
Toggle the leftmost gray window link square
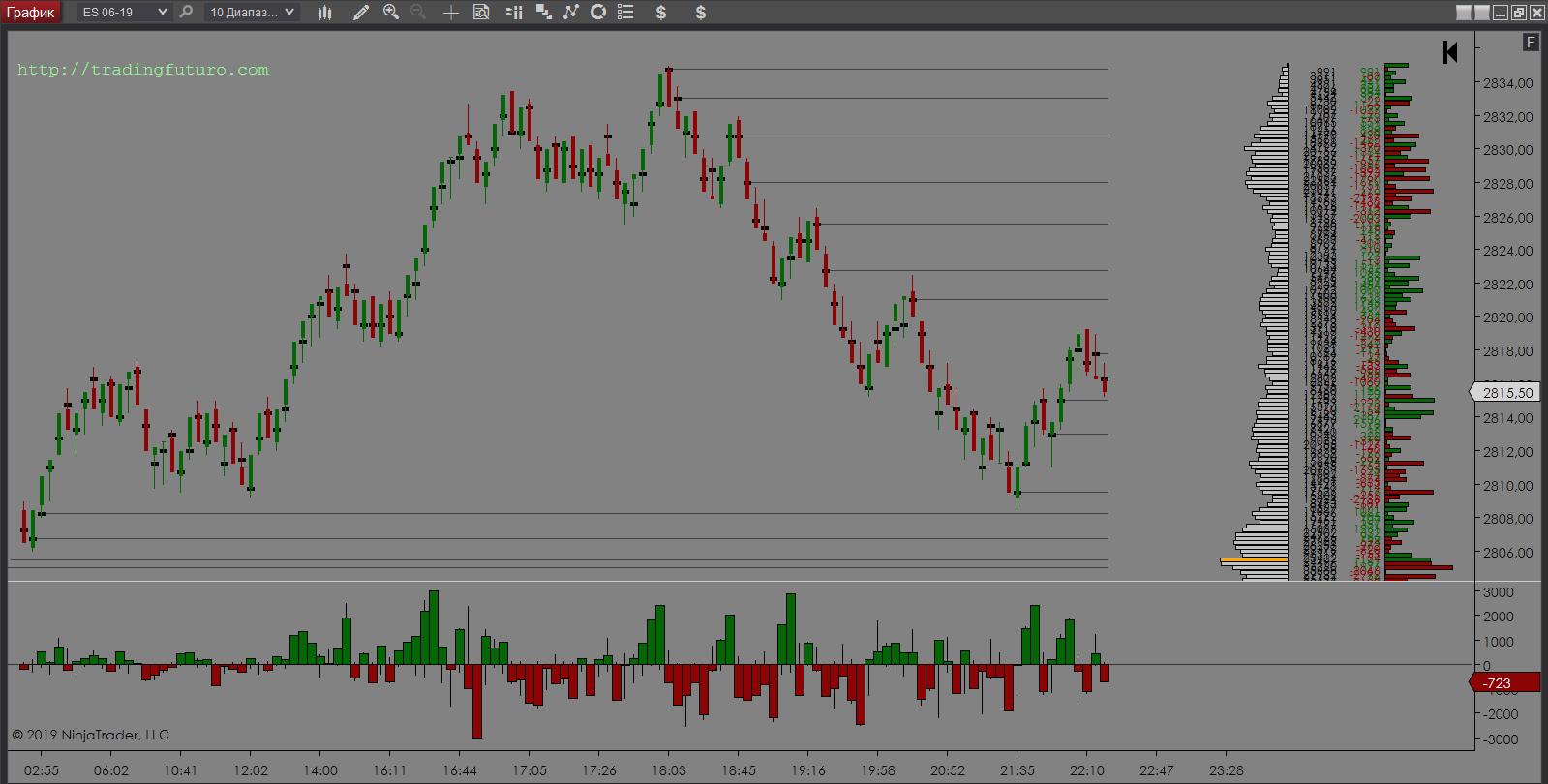tap(1464, 13)
